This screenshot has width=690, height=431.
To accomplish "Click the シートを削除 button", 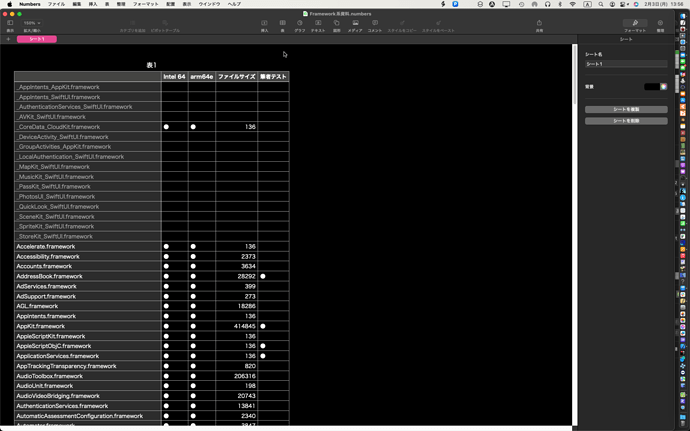I will [x=626, y=121].
